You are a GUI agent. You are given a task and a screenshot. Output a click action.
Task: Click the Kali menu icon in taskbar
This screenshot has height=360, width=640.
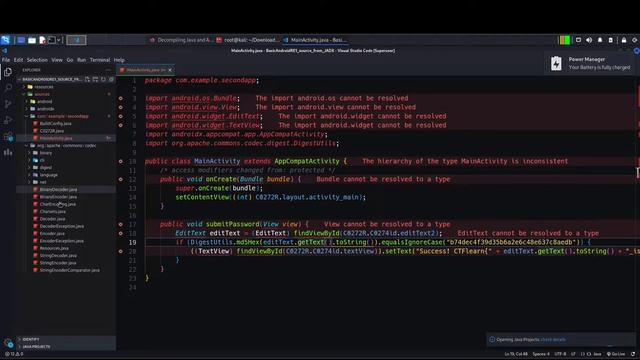[5, 40]
